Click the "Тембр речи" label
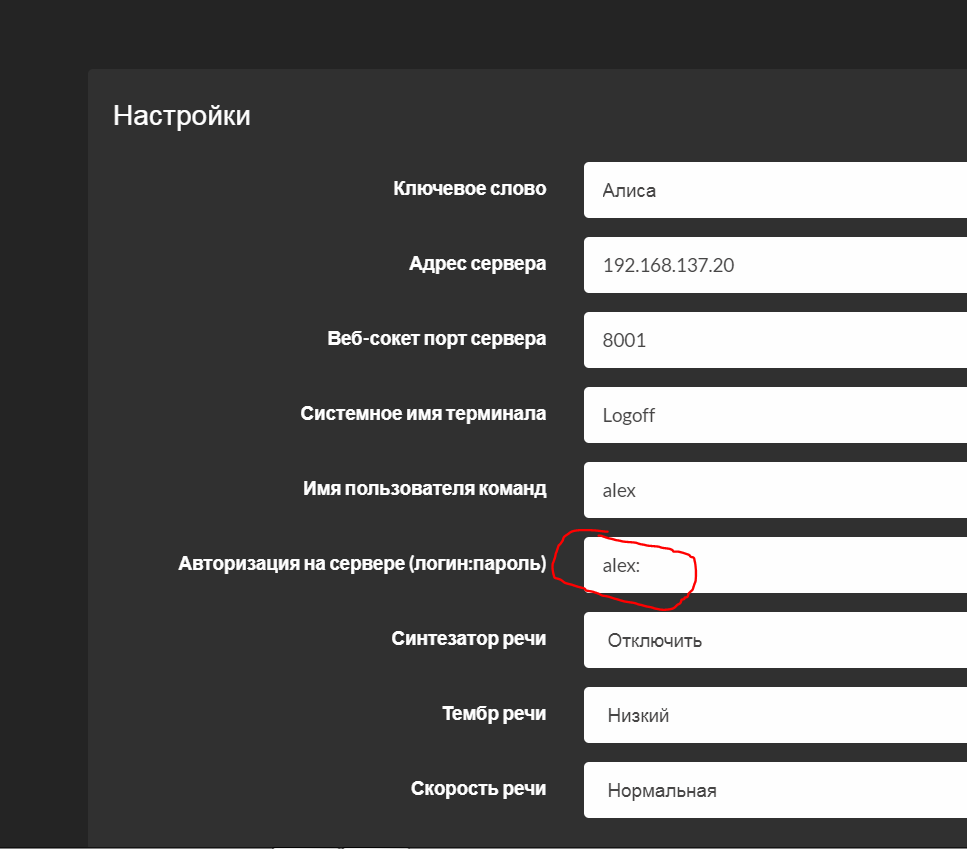Image resolution: width=967 pixels, height=849 pixels. [494, 714]
